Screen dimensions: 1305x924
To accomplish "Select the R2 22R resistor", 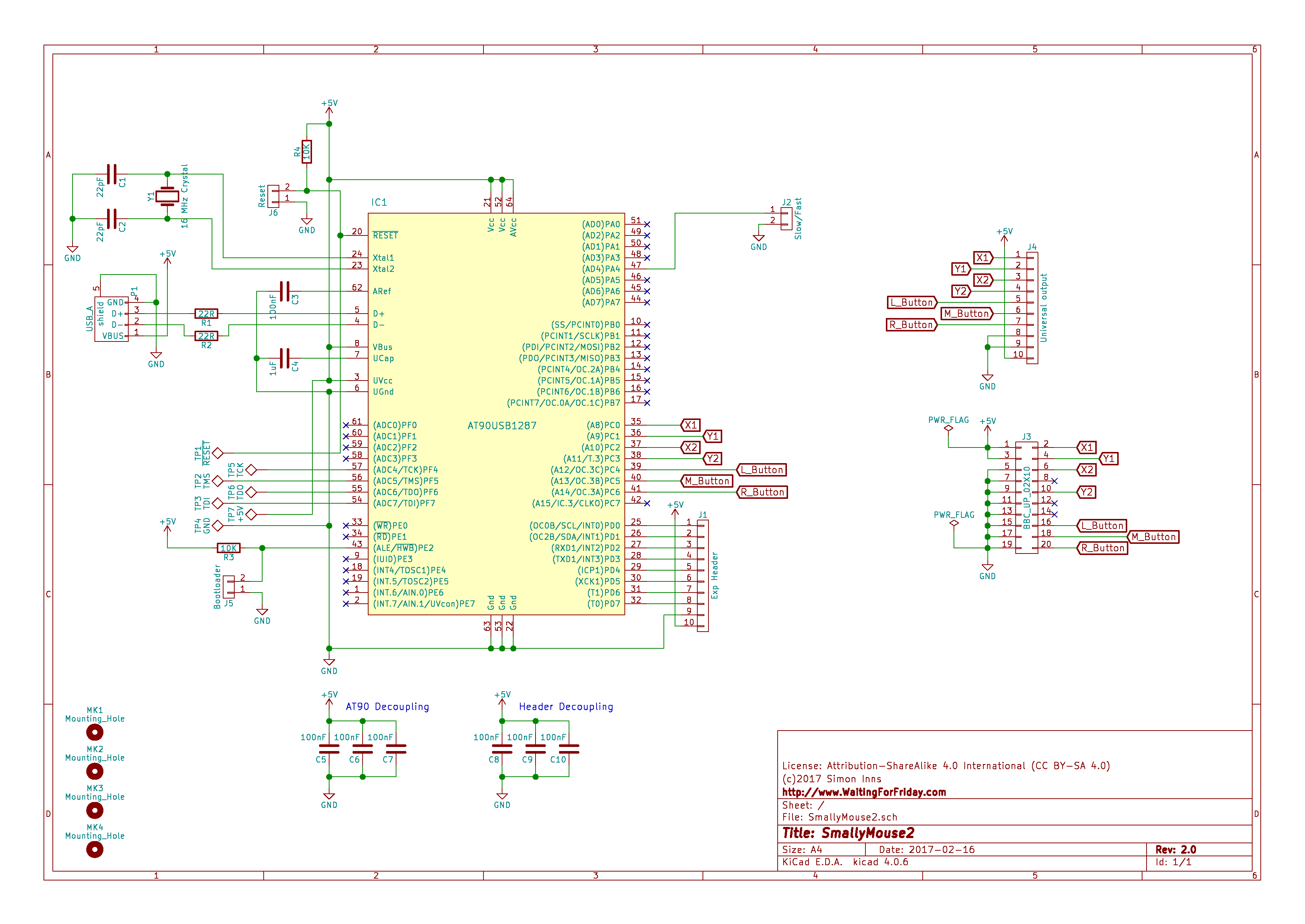I will (206, 336).
